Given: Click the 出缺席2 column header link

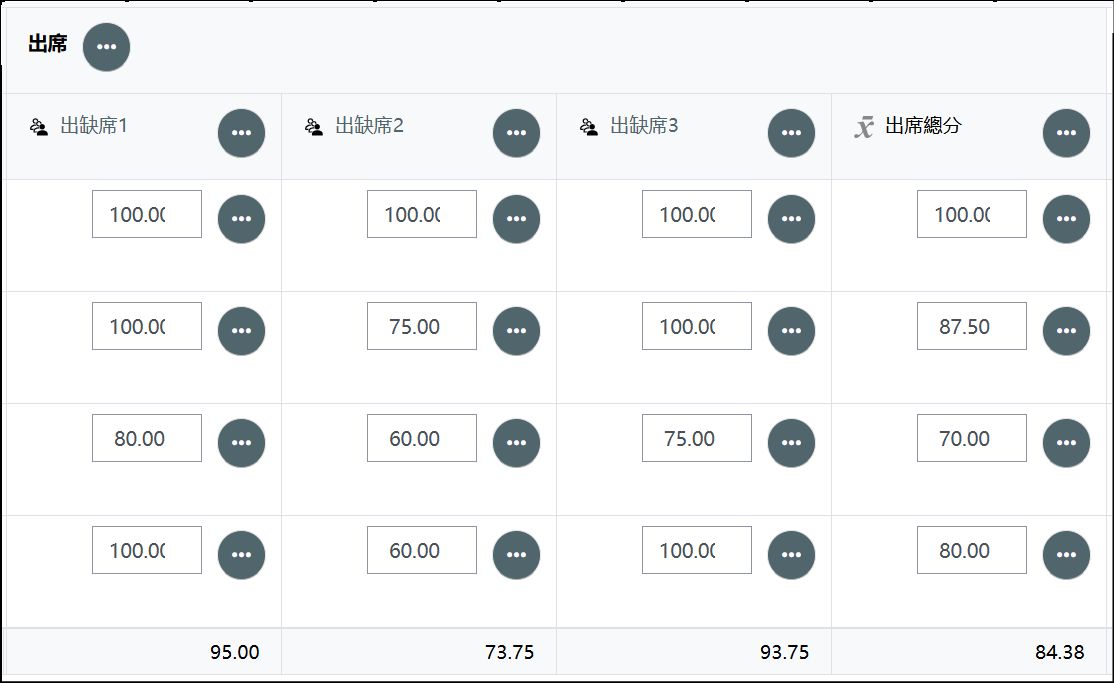Looking at the screenshot, I should tap(369, 126).
